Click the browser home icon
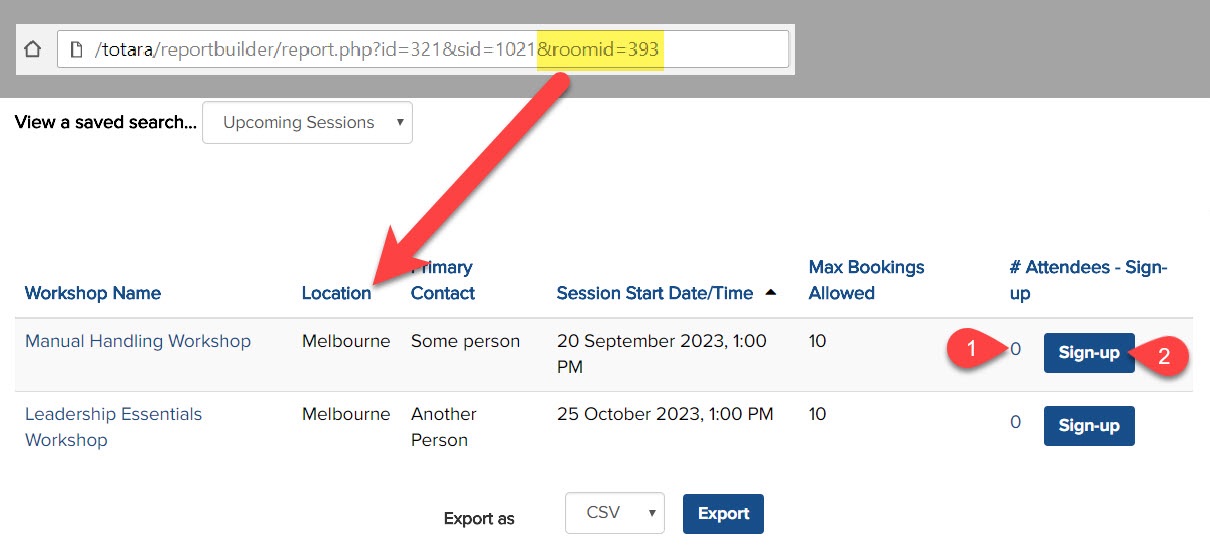Screen dimensions: 1210x549 pos(32,49)
